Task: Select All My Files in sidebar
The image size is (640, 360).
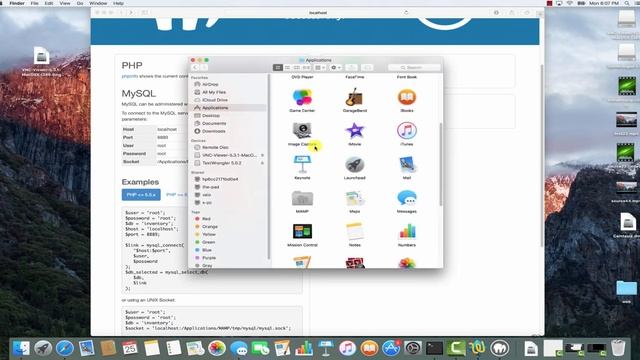Action: coord(214,92)
